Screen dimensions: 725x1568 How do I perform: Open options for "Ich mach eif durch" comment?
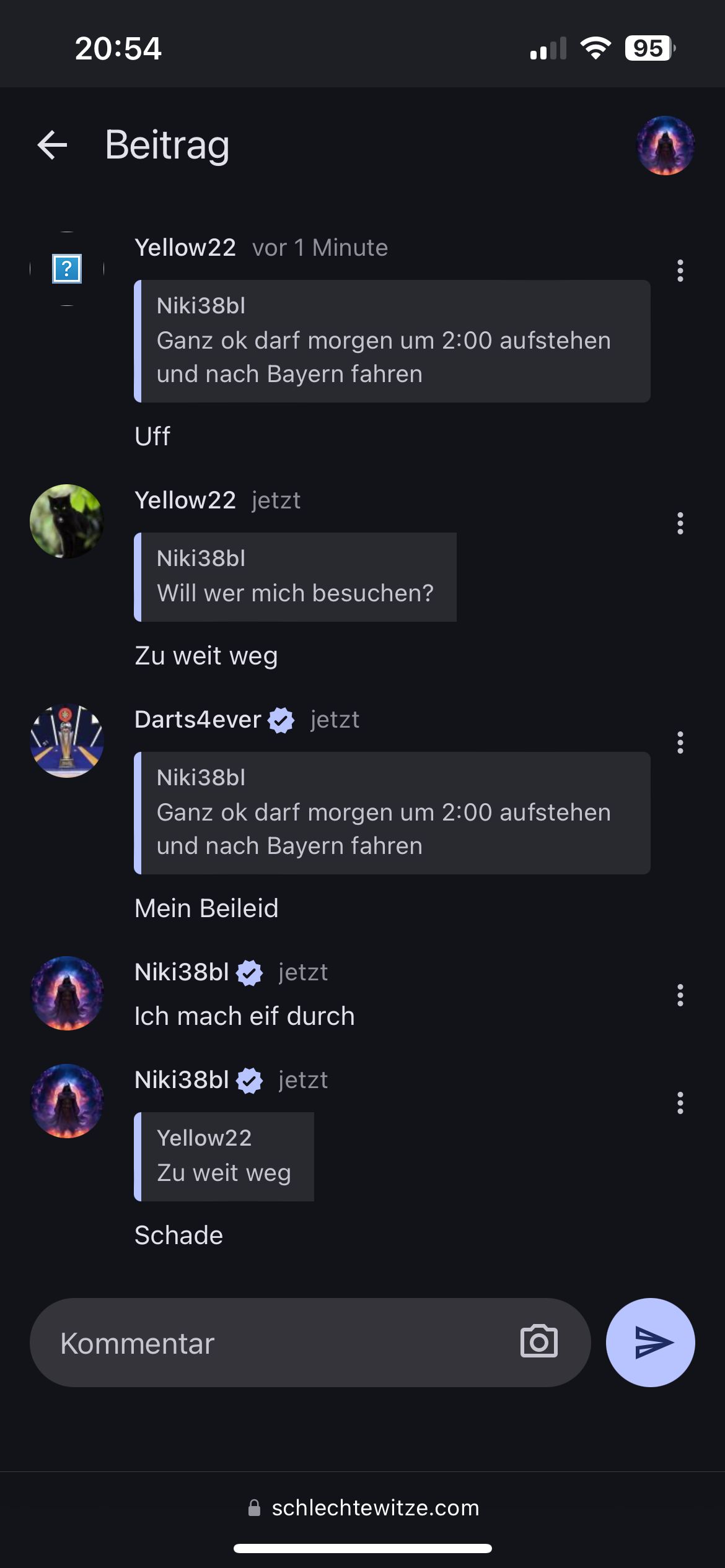[680, 995]
